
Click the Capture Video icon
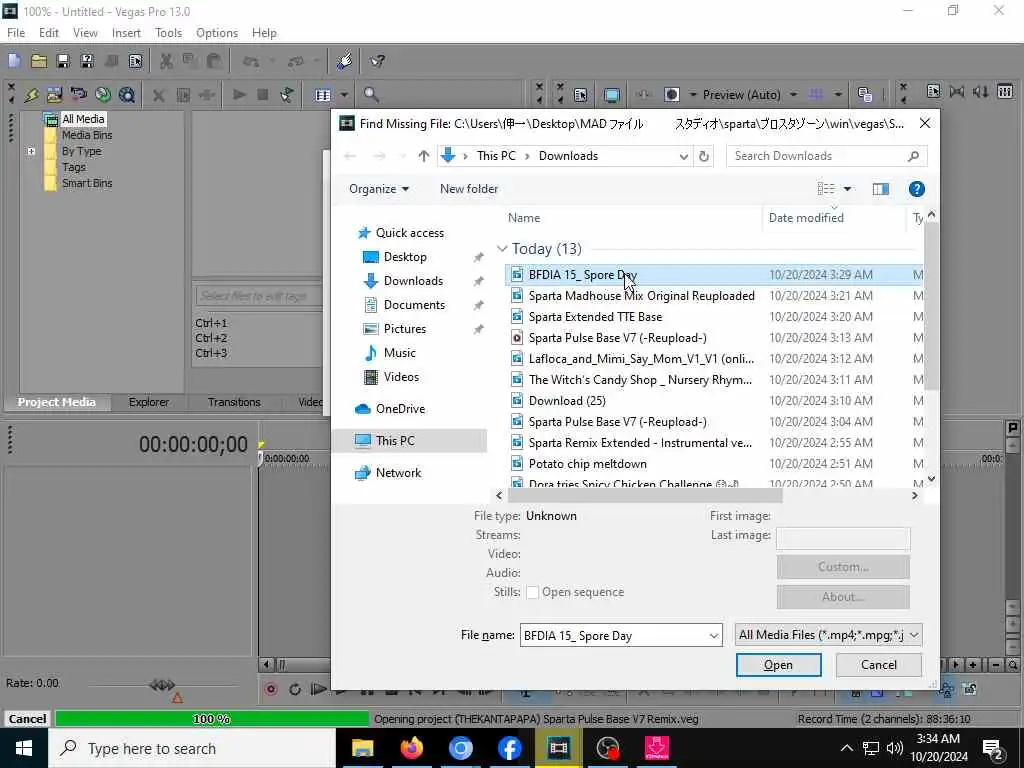78,95
